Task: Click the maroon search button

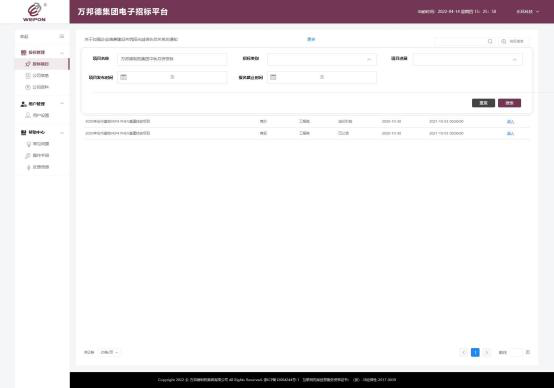Action: (x=509, y=103)
